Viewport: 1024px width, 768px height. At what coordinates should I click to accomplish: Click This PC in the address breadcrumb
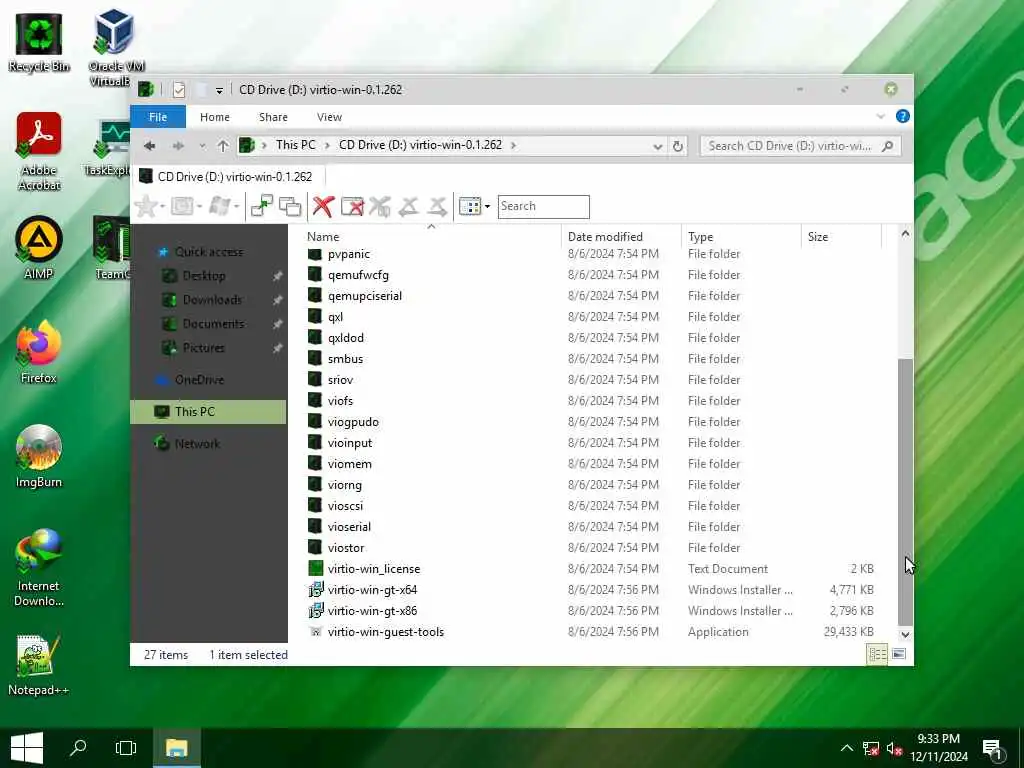pos(295,145)
